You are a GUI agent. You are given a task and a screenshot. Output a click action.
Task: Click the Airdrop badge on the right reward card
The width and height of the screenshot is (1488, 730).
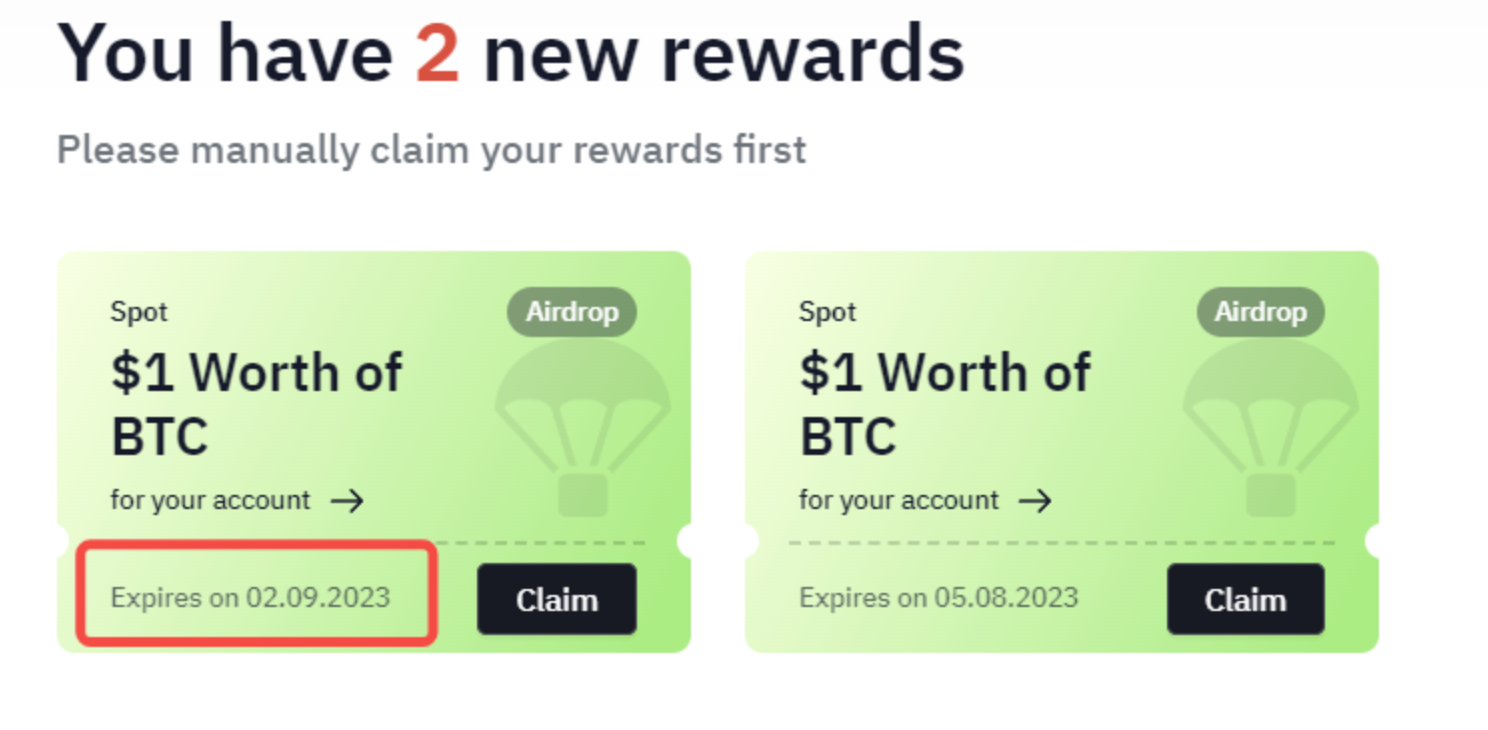click(1260, 311)
